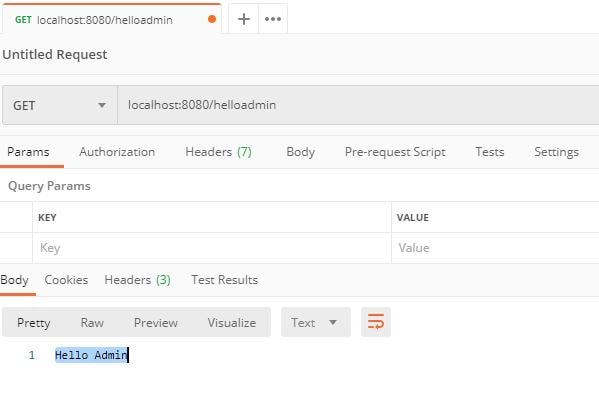Select the Preview view button
This screenshot has height=393, width=599.
click(x=155, y=323)
